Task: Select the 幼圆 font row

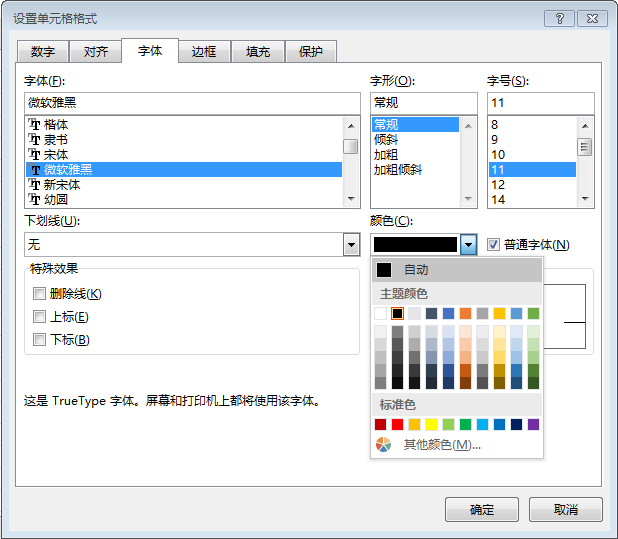Action: coord(184,199)
